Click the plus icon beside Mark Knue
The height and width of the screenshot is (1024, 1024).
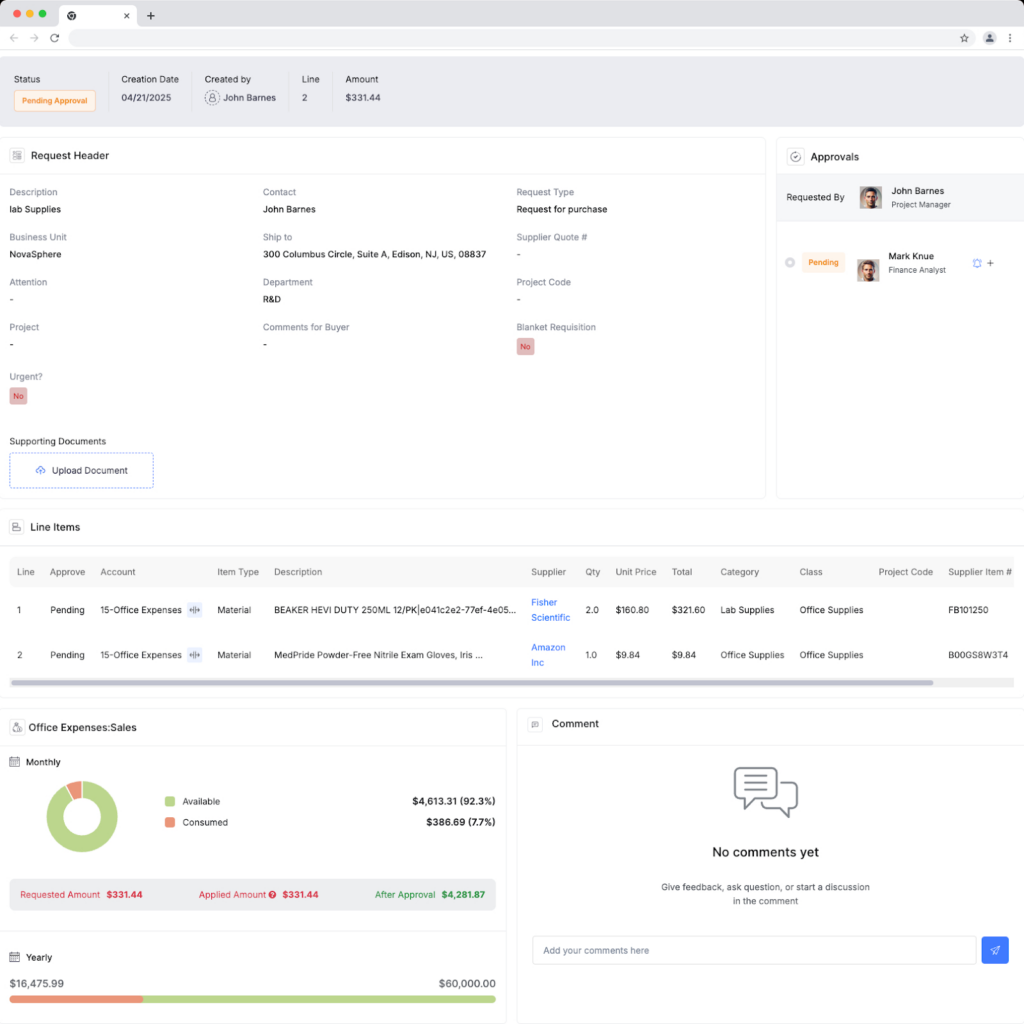tap(991, 263)
